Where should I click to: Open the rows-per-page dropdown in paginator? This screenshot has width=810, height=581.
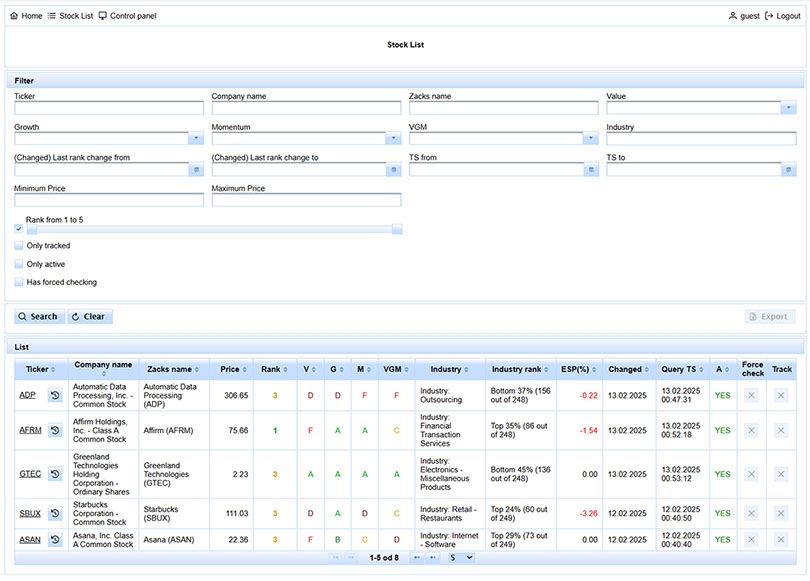tap(461, 558)
